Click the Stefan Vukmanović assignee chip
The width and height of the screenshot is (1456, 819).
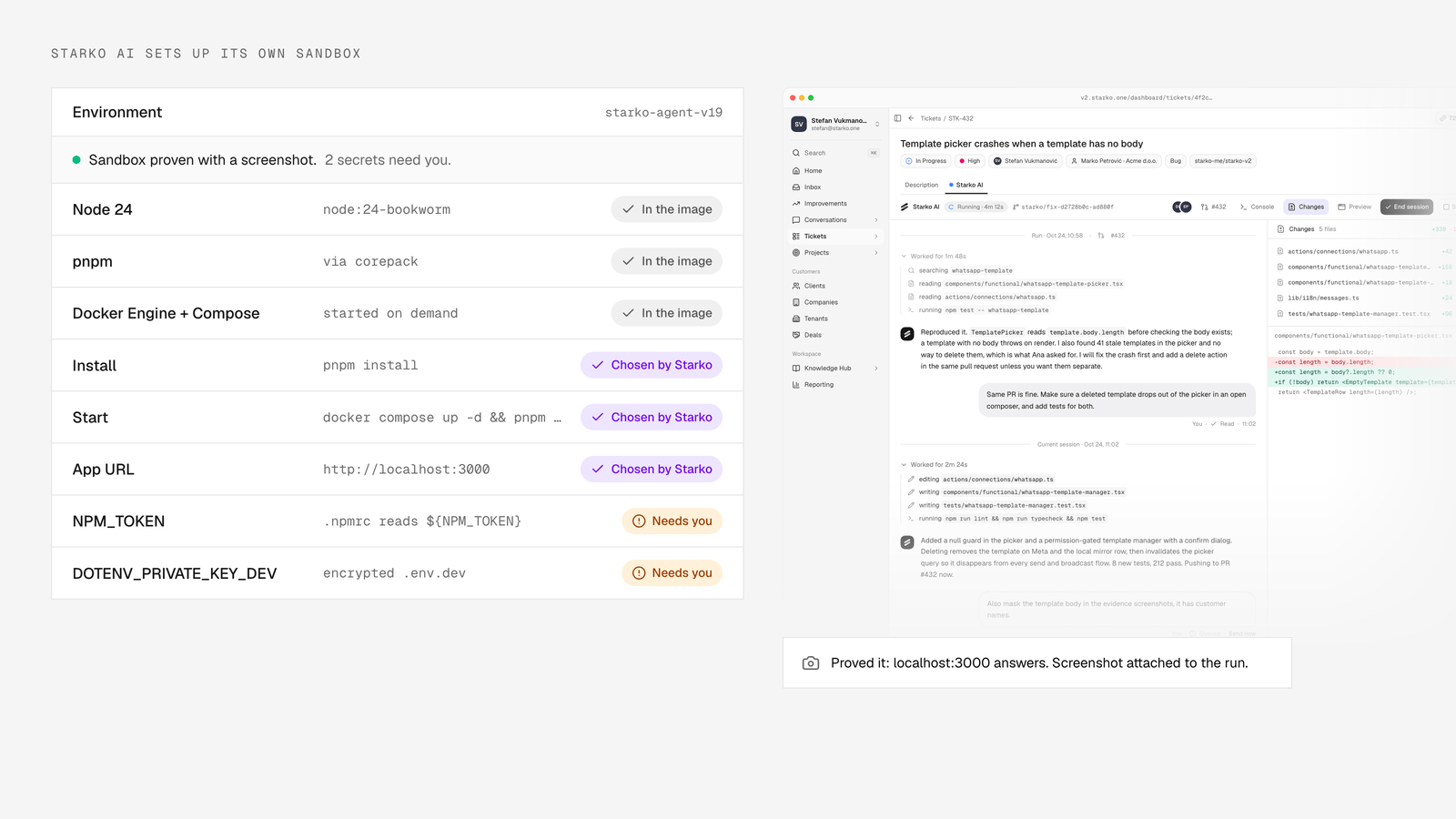[x=1026, y=161]
